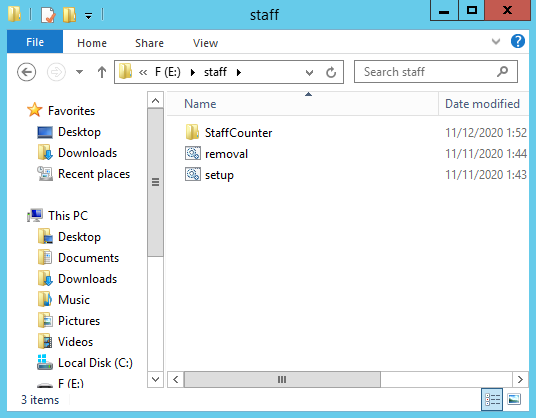The height and width of the screenshot is (418, 536).
Task: Go up one folder level
Action: tap(102, 72)
